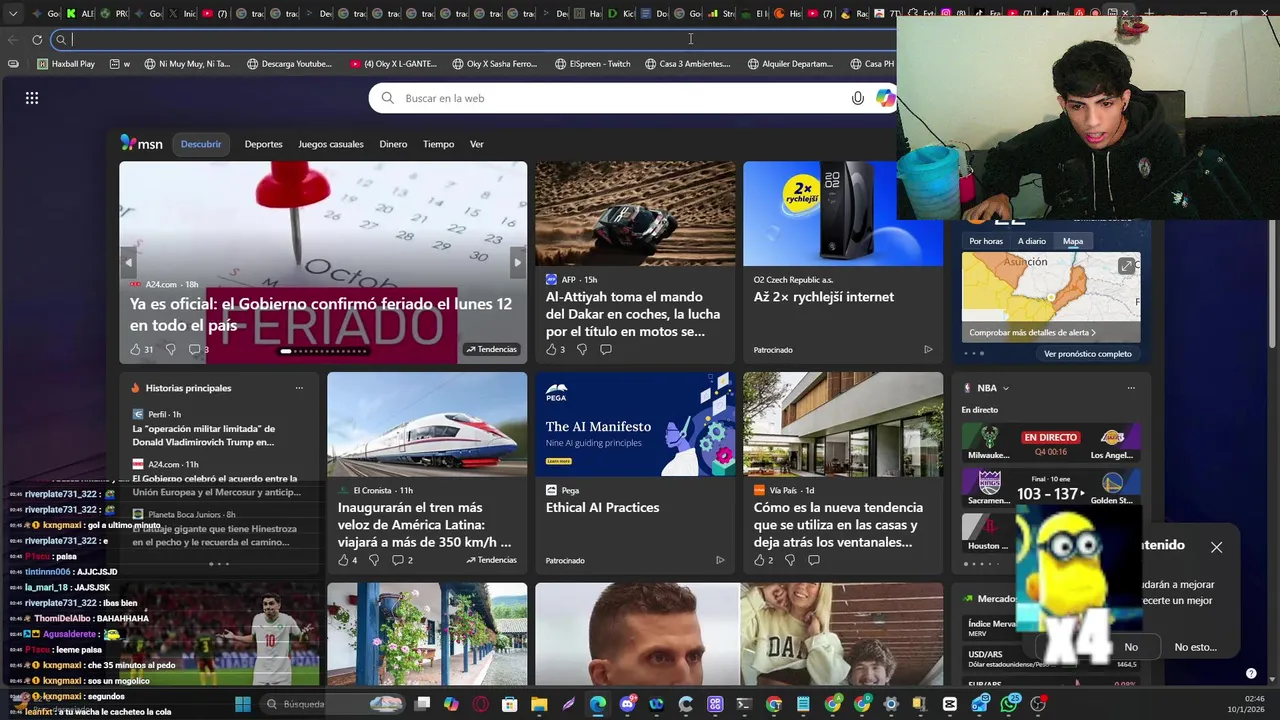Open WhatsApp from the taskbar
1280x720 pixels.
tap(1008, 704)
